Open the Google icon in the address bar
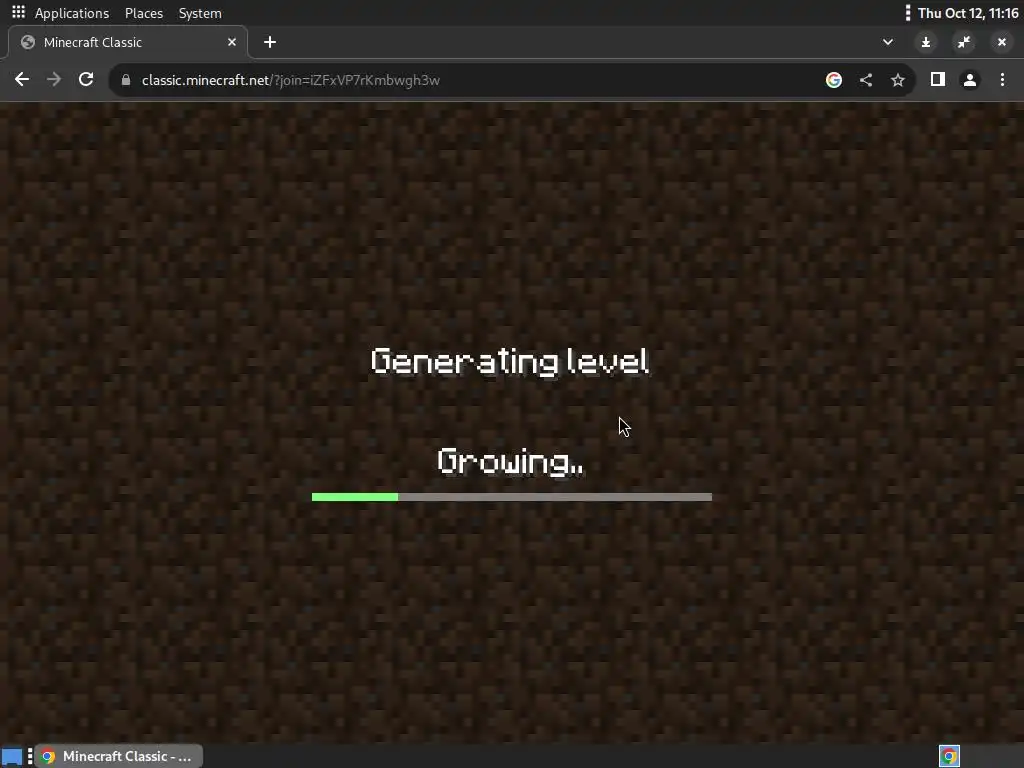Image resolution: width=1024 pixels, height=768 pixels. (833, 80)
